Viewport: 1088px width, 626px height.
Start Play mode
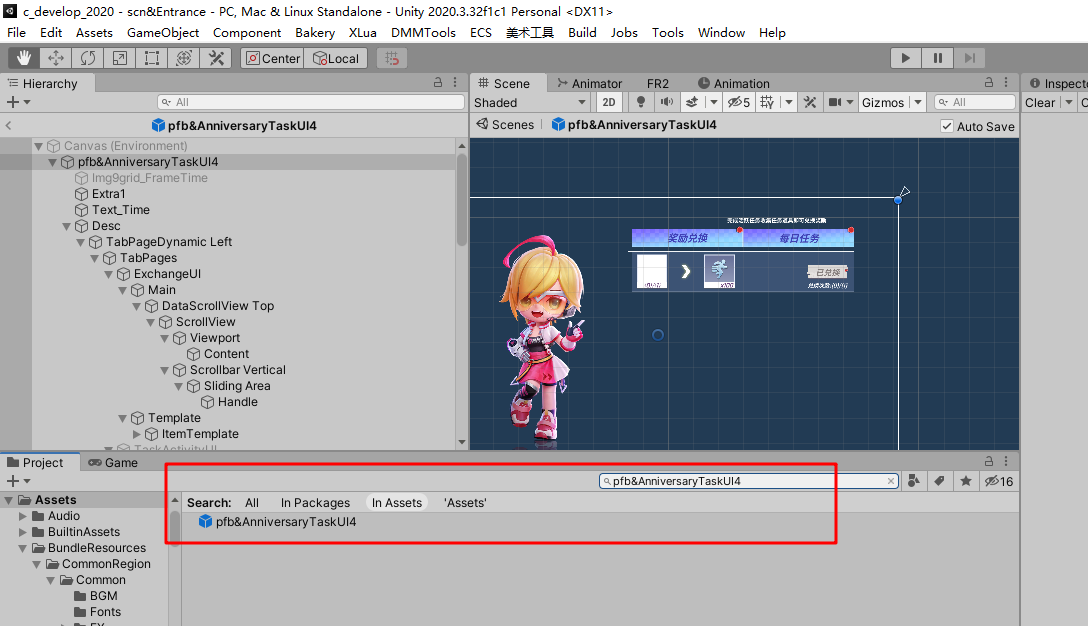point(906,58)
